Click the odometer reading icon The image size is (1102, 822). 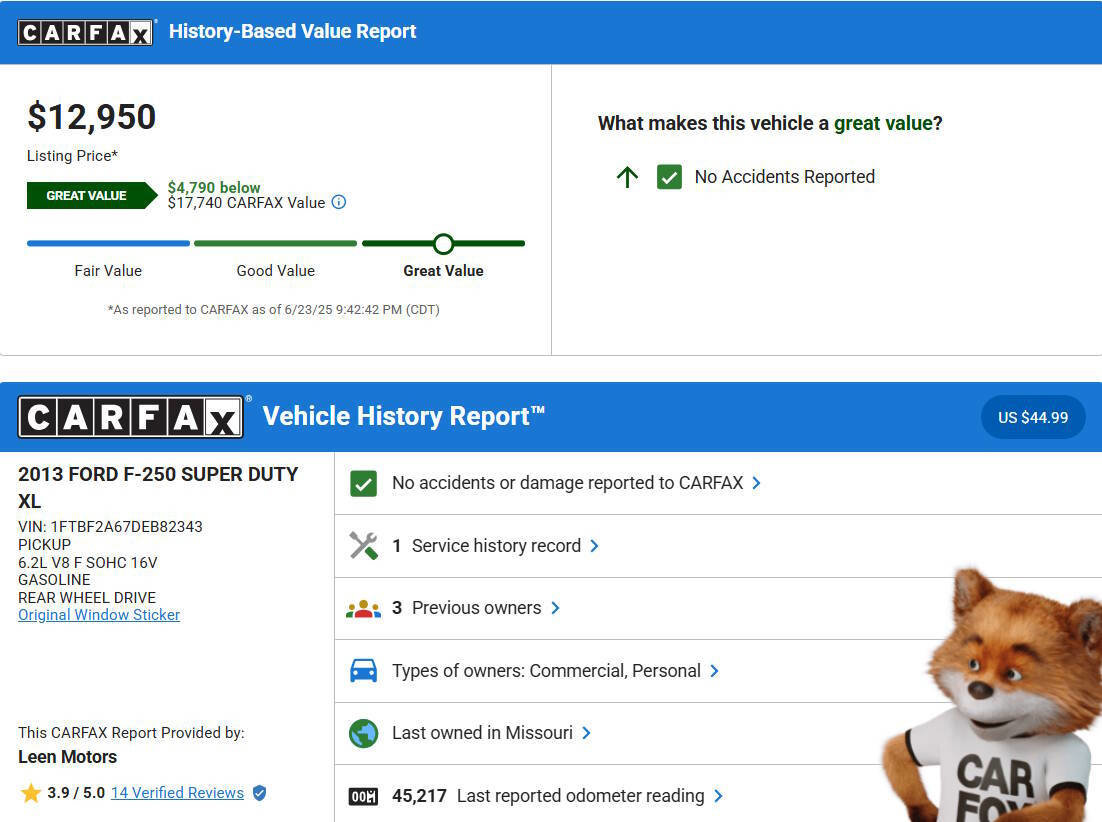tap(363, 796)
